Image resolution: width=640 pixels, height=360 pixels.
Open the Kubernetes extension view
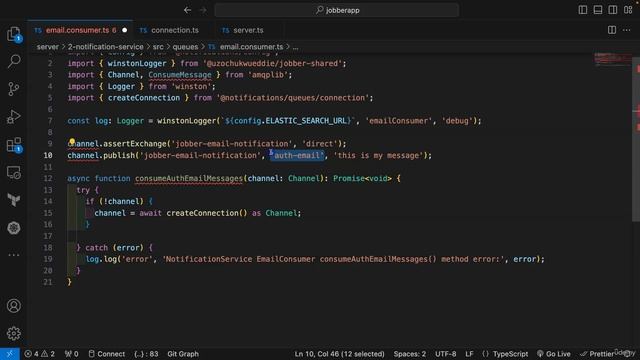(14, 228)
